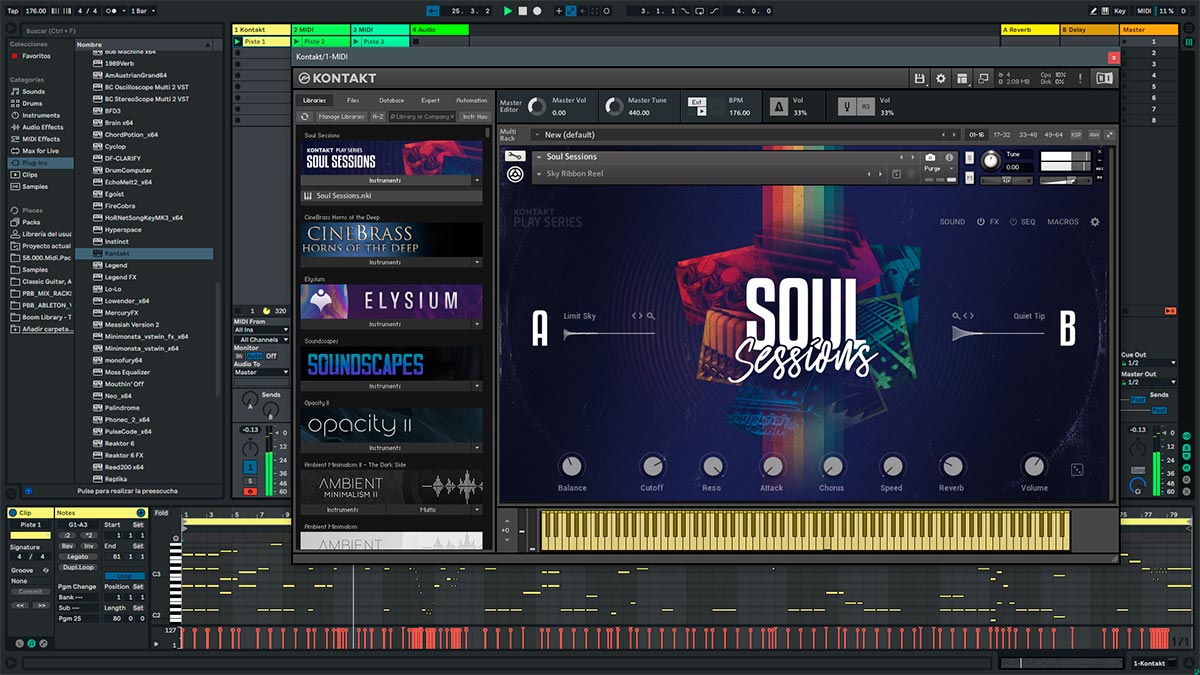Launch the Piste 2 clip

click(x=297, y=42)
